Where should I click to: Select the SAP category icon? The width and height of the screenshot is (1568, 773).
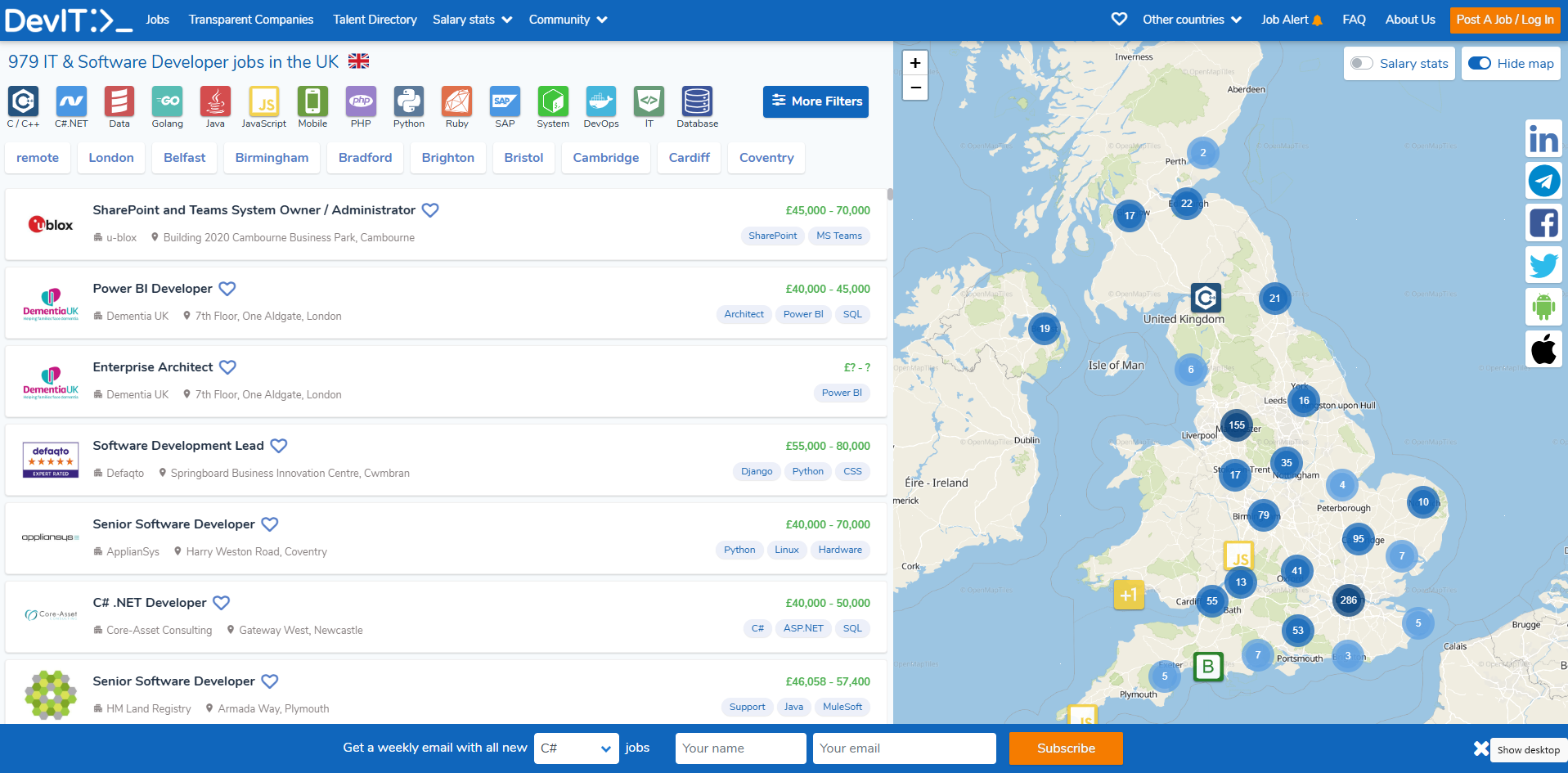505,101
